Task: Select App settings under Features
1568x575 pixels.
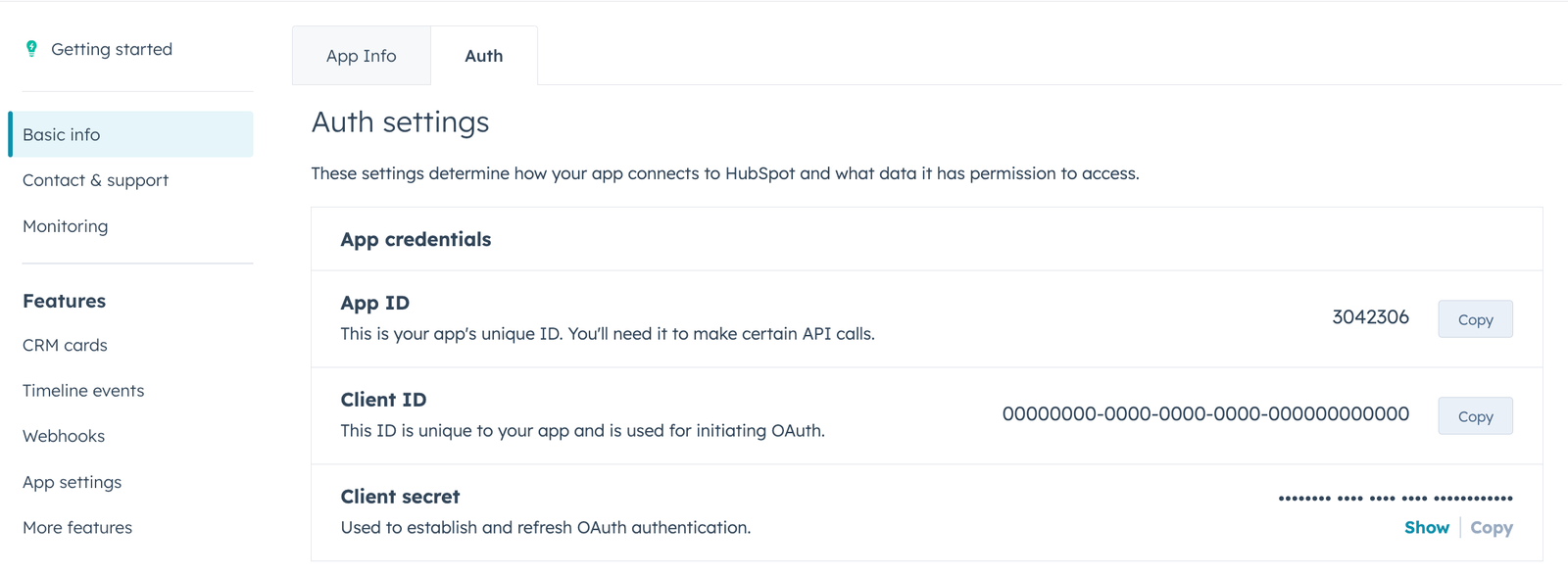Action: pos(72,482)
